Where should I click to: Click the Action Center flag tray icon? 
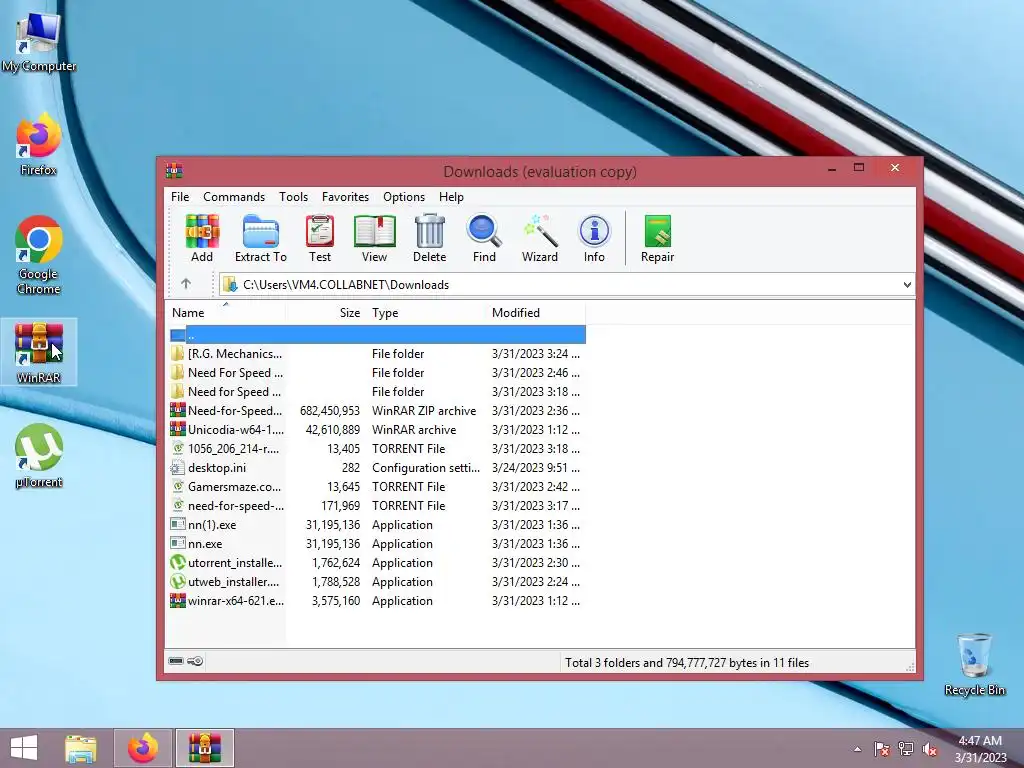click(x=881, y=749)
